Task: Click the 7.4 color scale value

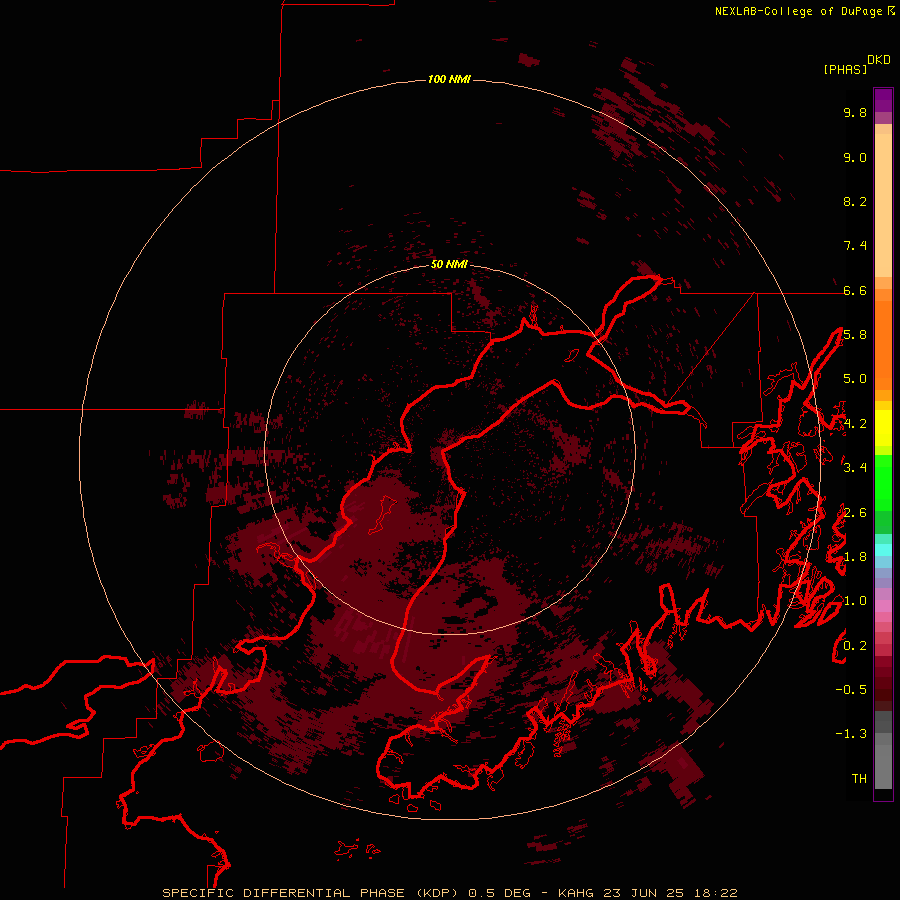Action: (x=855, y=246)
